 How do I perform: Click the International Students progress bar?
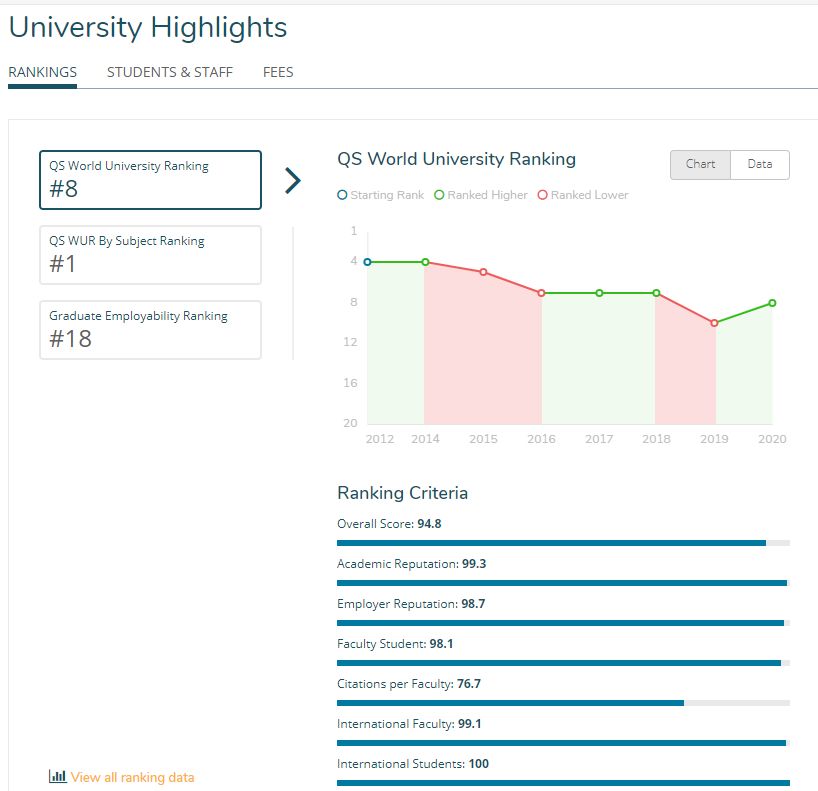[x=563, y=783]
